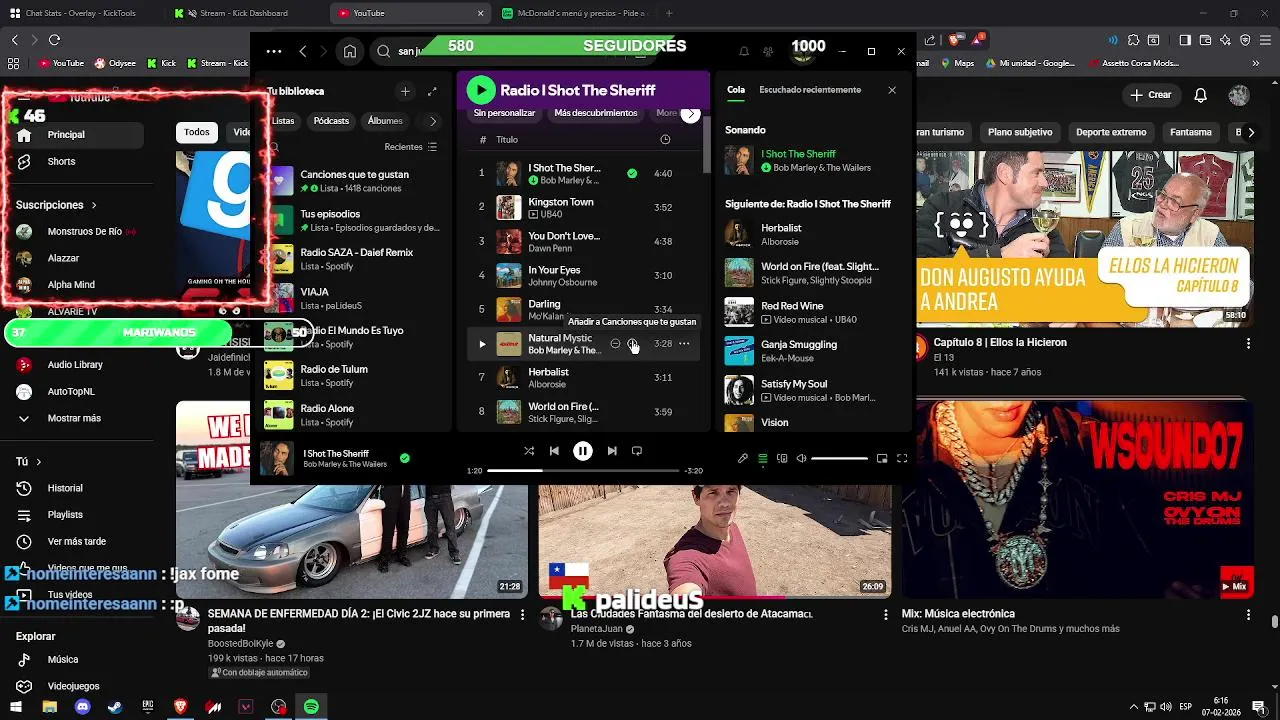This screenshot has width=1280, height=720.
Task: Pause I Shot The Sheriff playback
Action: pyautogui.click(x=583, y=451)
